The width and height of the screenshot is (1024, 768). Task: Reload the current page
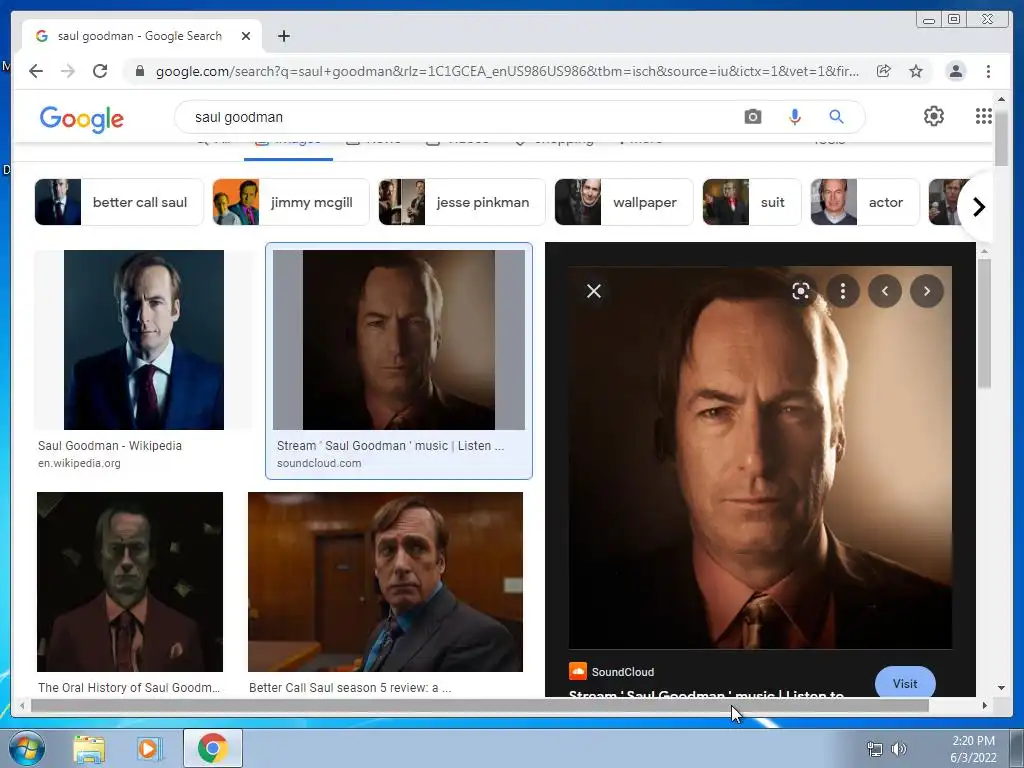coord(100,71)
